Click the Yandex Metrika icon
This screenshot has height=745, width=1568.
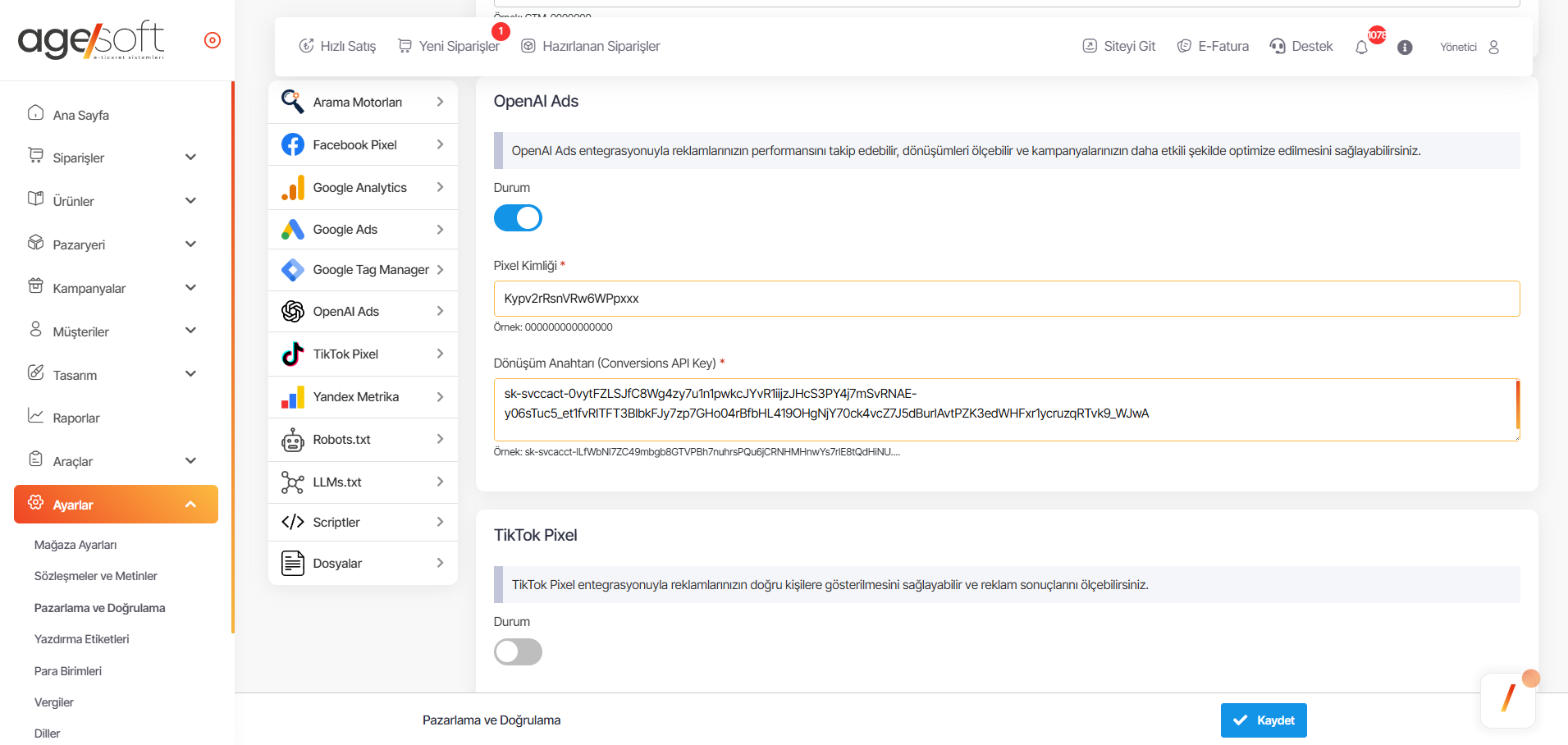coord(293,397)
